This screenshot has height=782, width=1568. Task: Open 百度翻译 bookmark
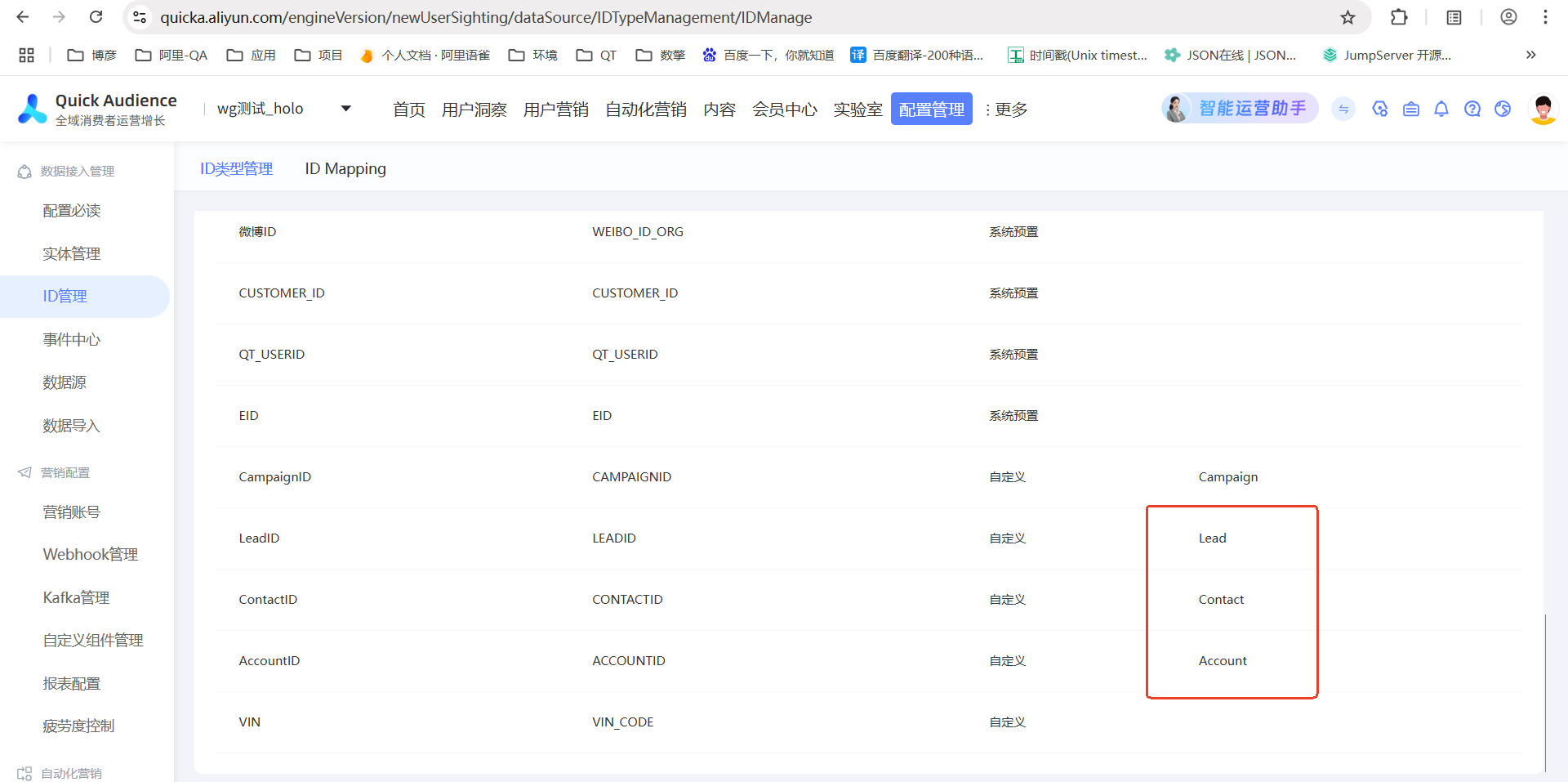coord(917,55)
